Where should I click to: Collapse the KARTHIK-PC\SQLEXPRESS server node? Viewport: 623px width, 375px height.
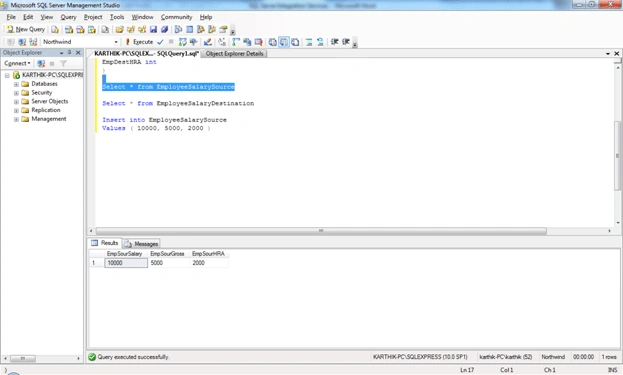pyautogui.click(x=7, y=75)
